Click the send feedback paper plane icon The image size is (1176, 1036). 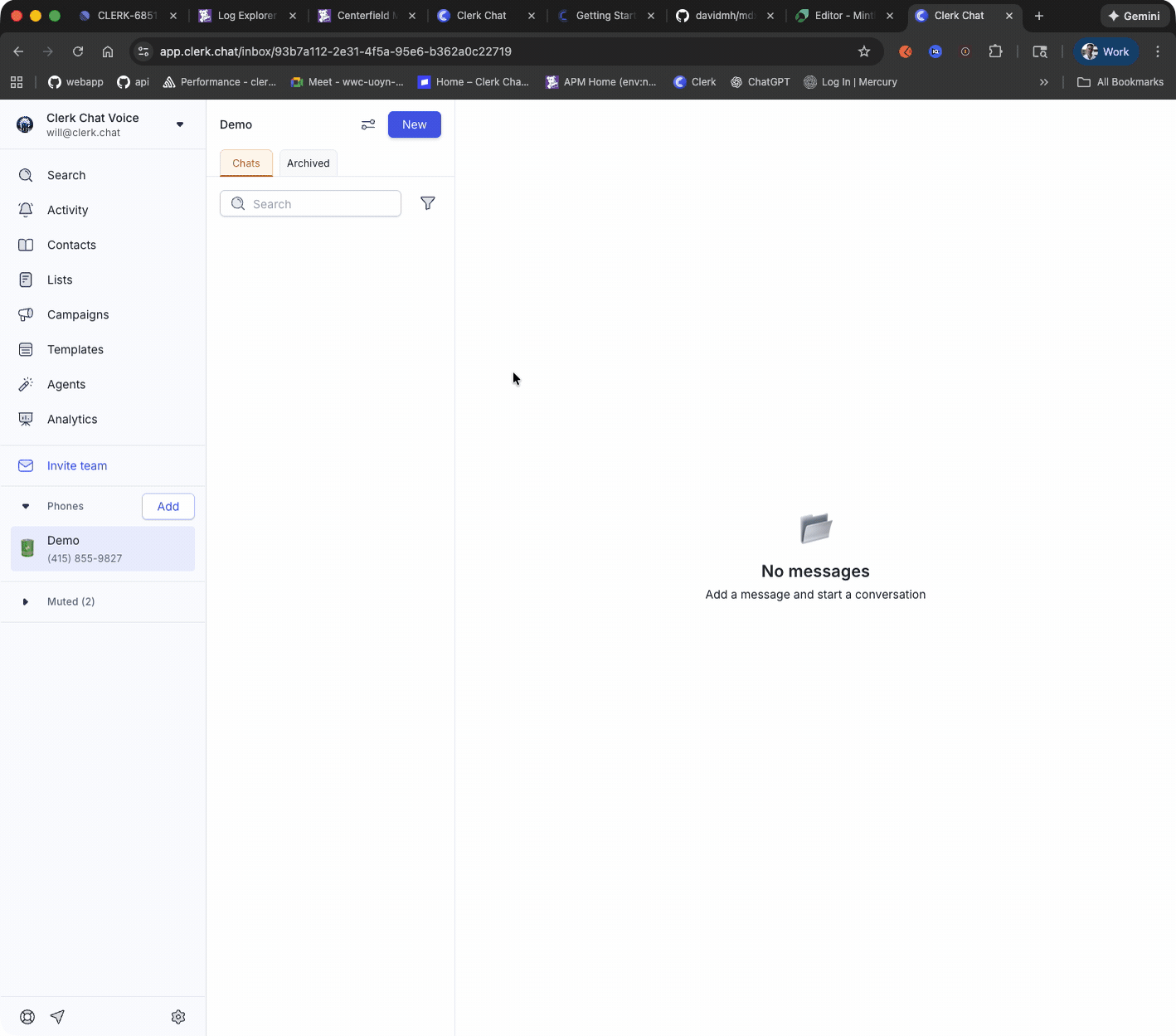tap(56, 1016)
